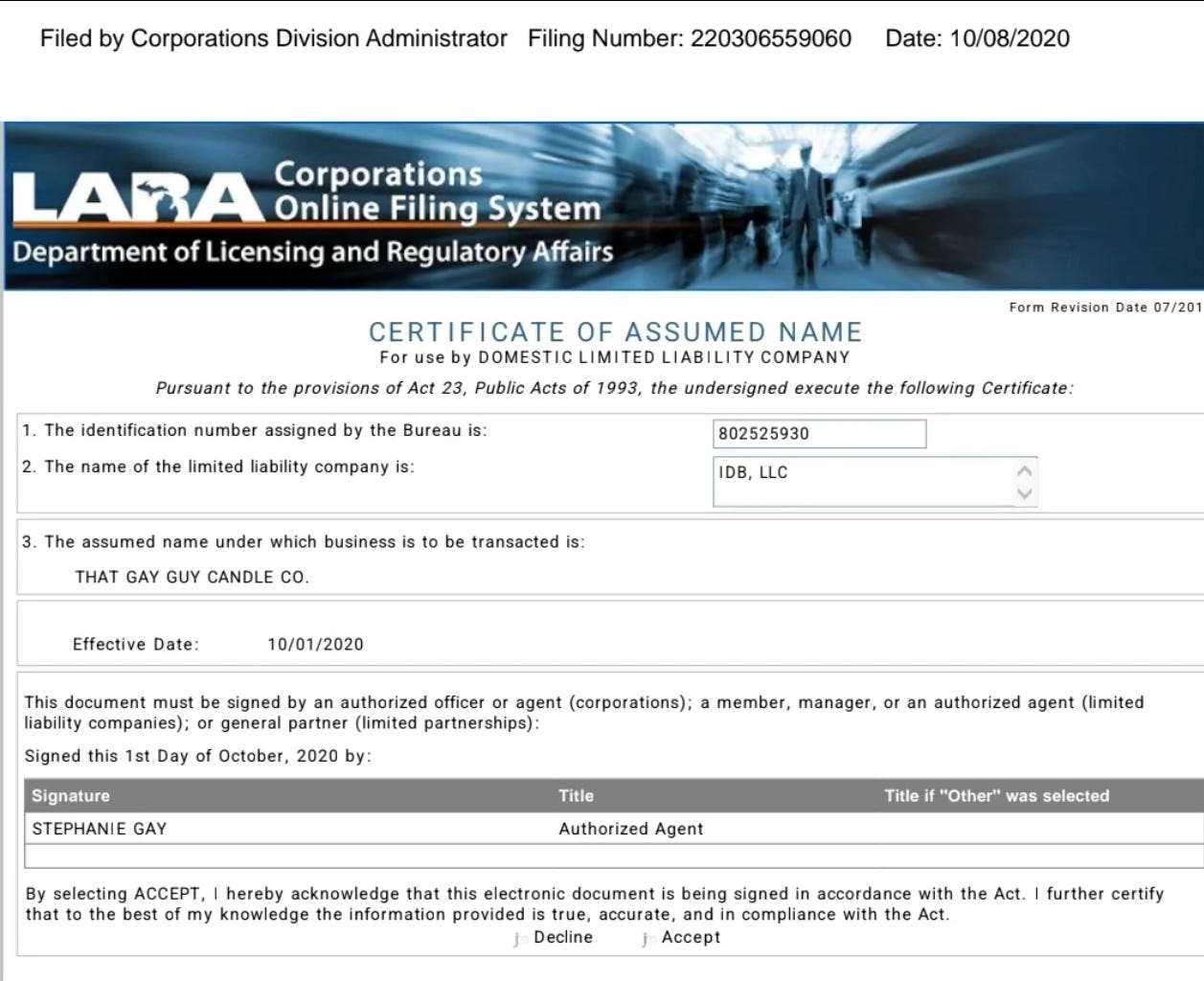Click 'Filed by Corporations Division Administrator' text
The image size is (1204, 981).
274,38
